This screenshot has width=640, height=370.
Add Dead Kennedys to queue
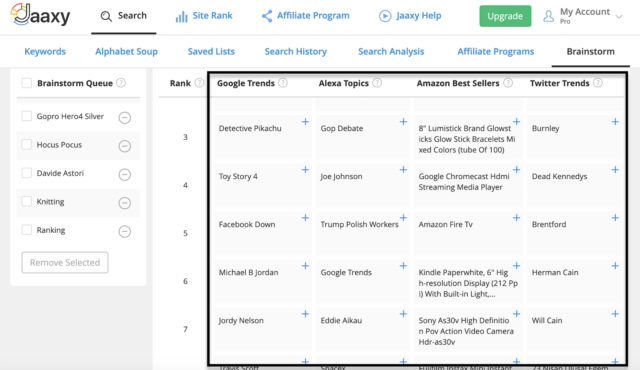(x=615, y=170)
